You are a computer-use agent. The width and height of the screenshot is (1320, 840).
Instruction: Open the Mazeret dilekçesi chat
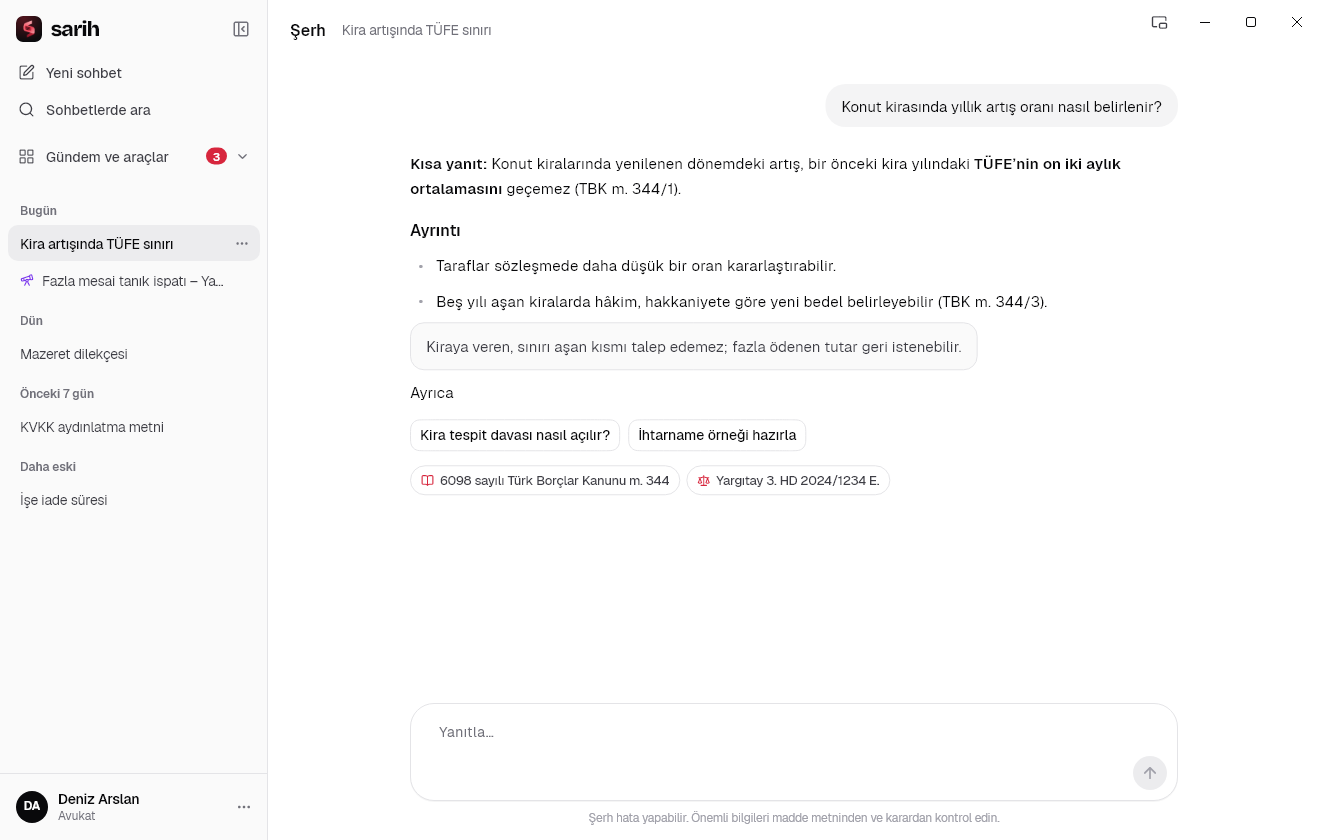pyautogui.click(x=134, y=354)
